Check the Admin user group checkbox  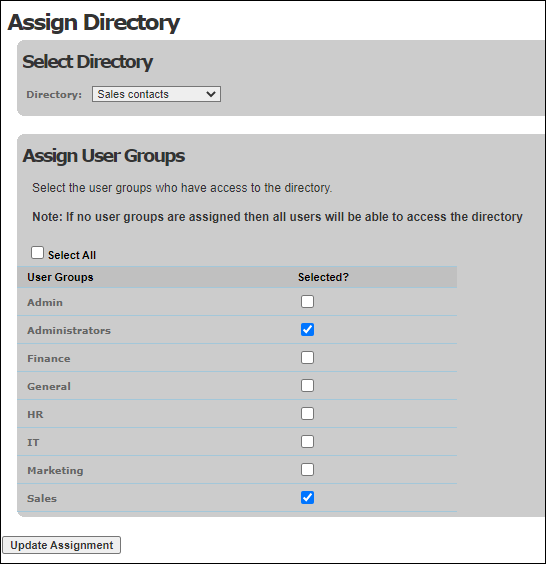click(307, 301)
